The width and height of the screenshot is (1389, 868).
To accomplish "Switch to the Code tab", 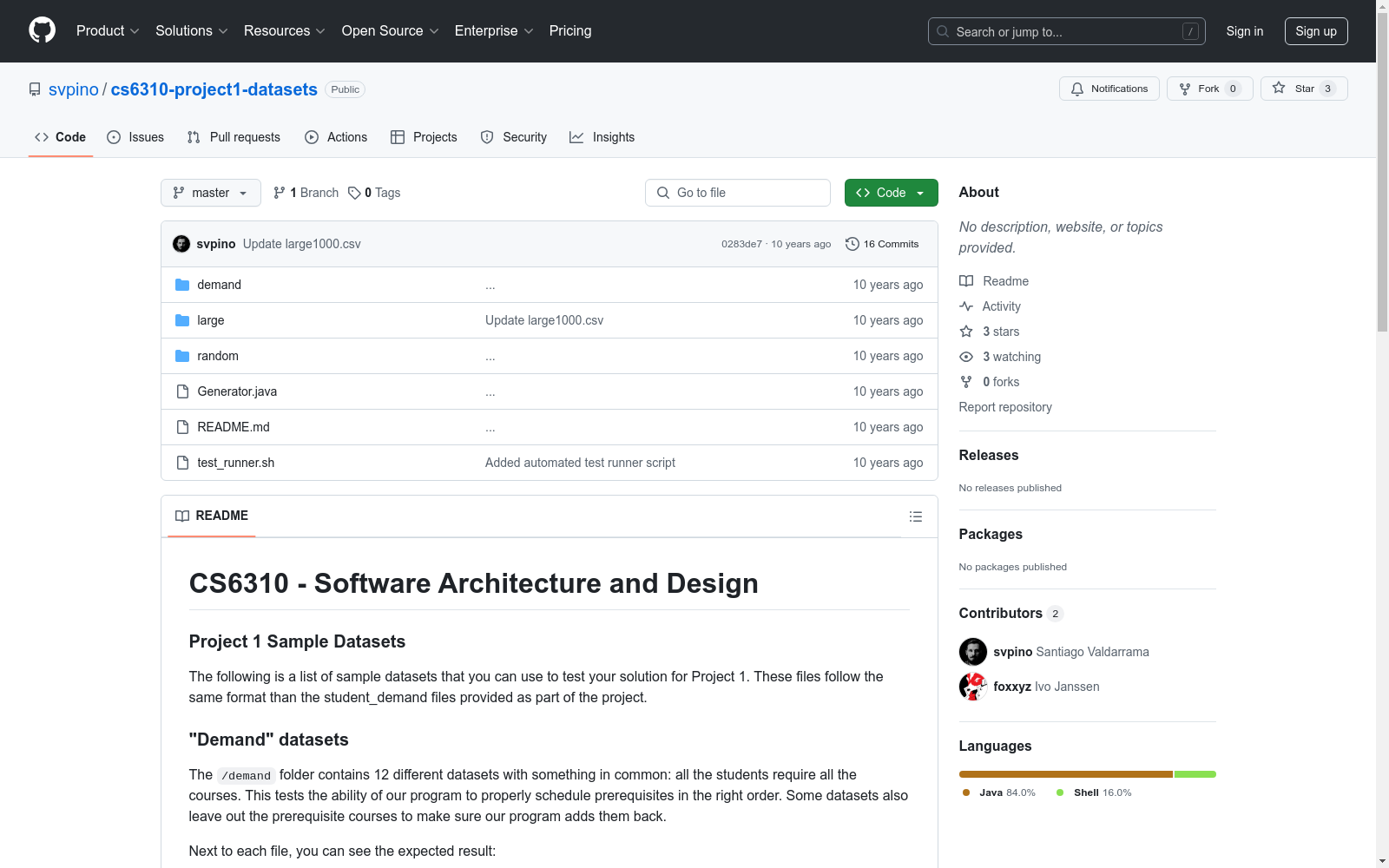I will [61, 137].
